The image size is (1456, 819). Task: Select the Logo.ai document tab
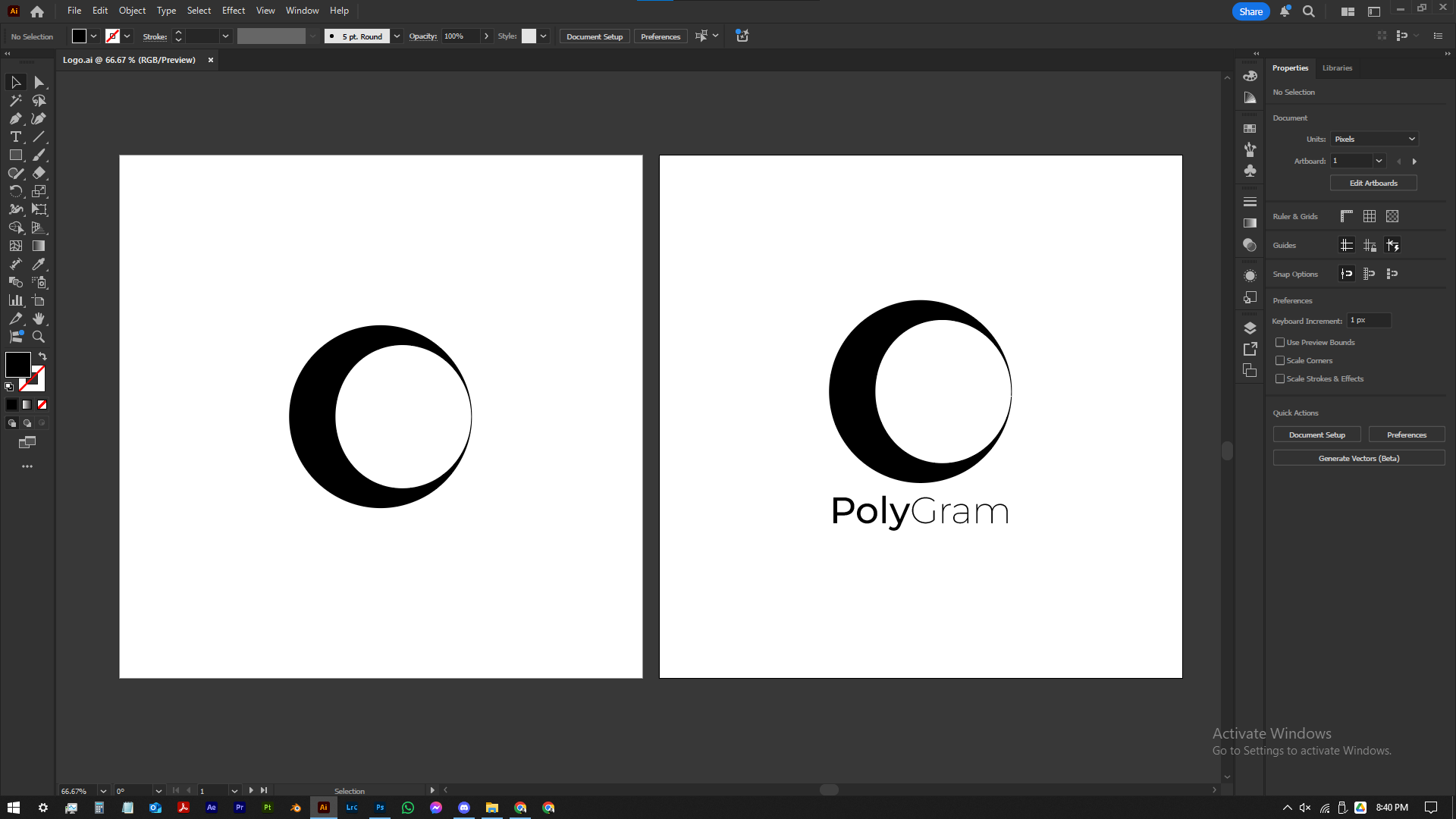tap(129, 60)
